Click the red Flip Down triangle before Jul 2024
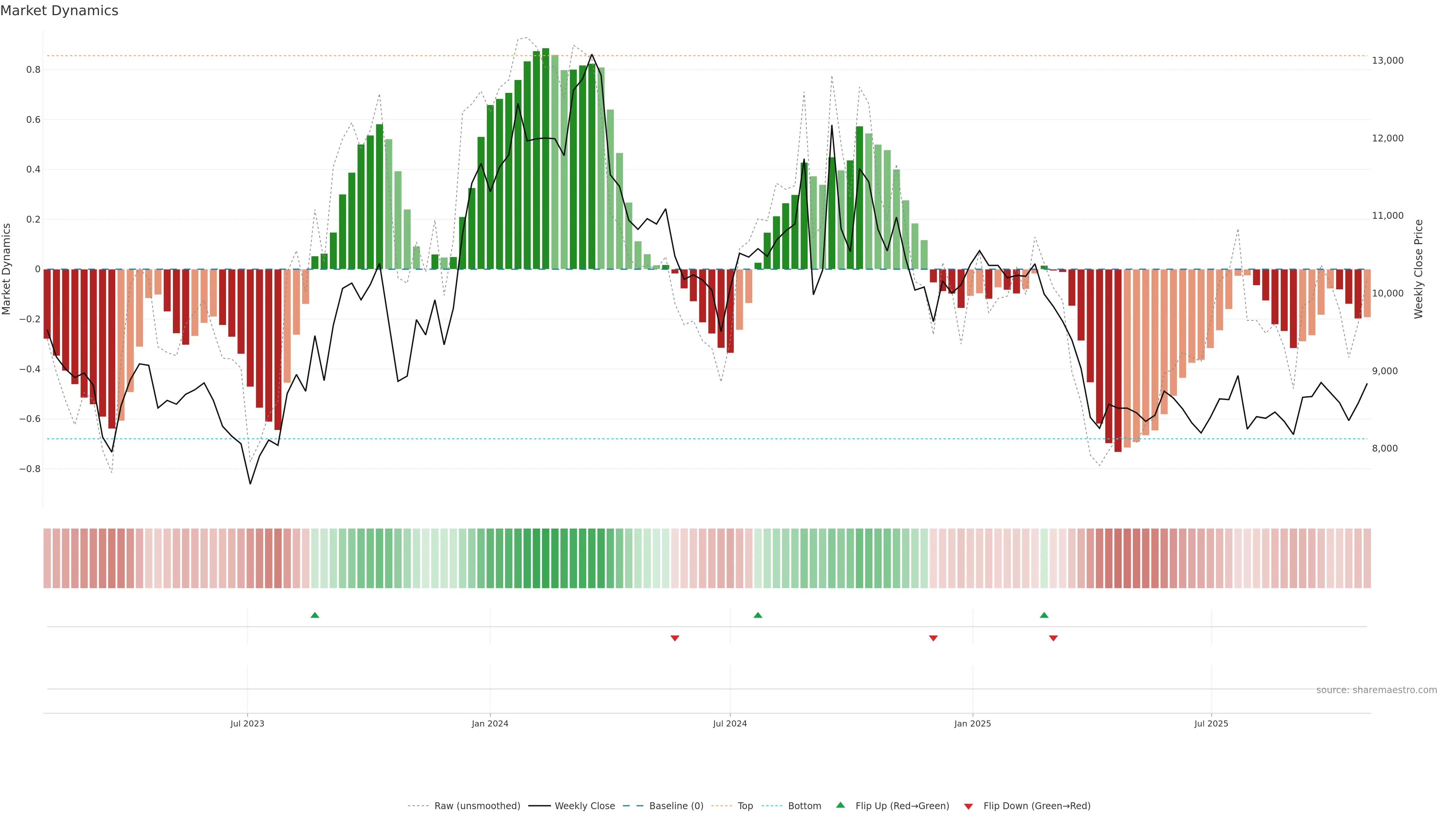 (674, 638)
